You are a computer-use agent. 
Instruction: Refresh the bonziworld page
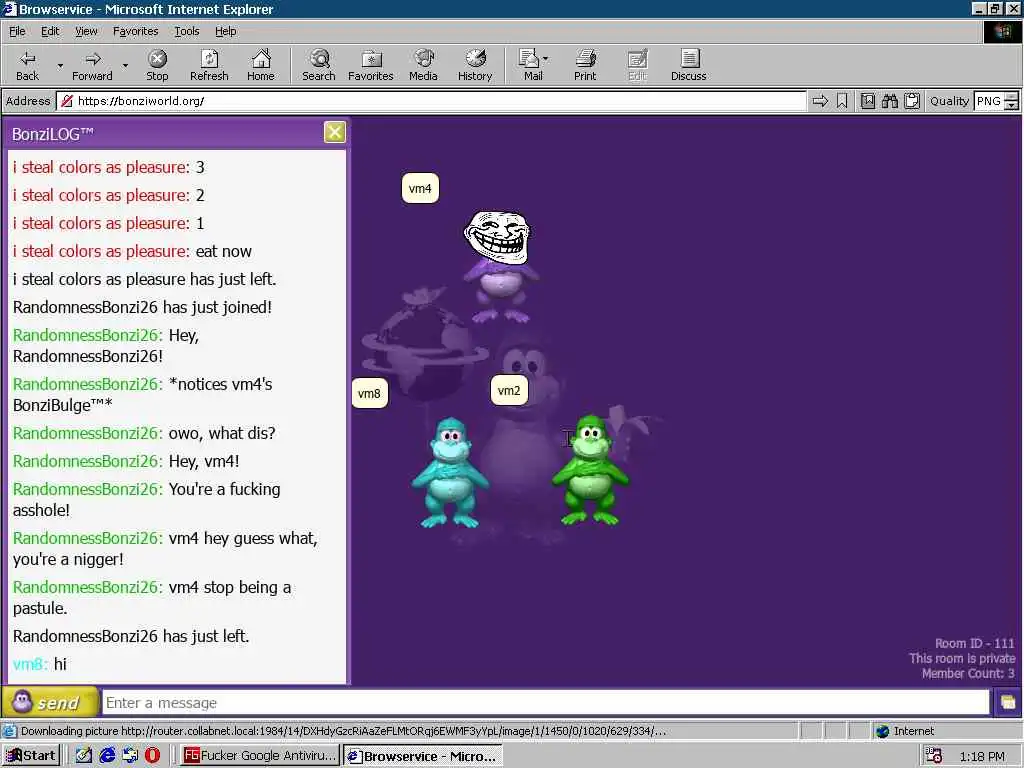point(209,65)
